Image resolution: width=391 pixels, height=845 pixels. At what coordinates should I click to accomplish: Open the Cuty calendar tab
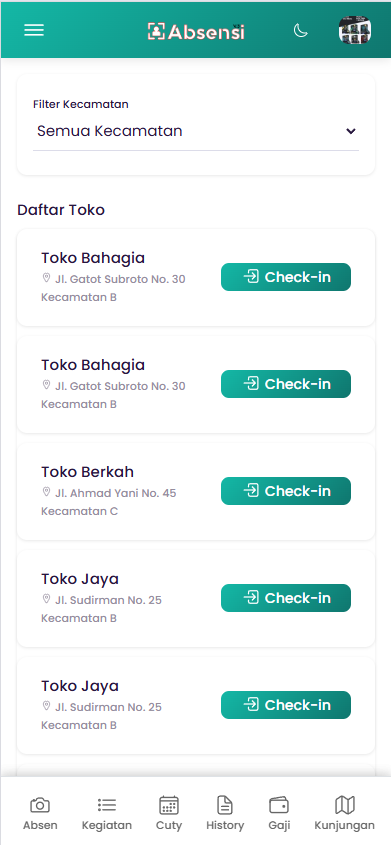(x=169, y=813)
